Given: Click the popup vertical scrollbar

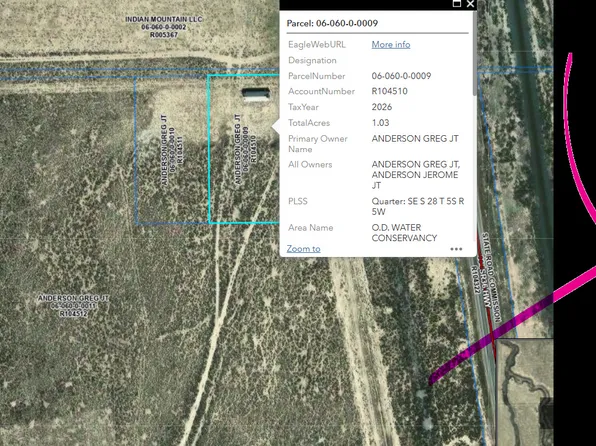Looking at the screenshot, I should (474, 54).
